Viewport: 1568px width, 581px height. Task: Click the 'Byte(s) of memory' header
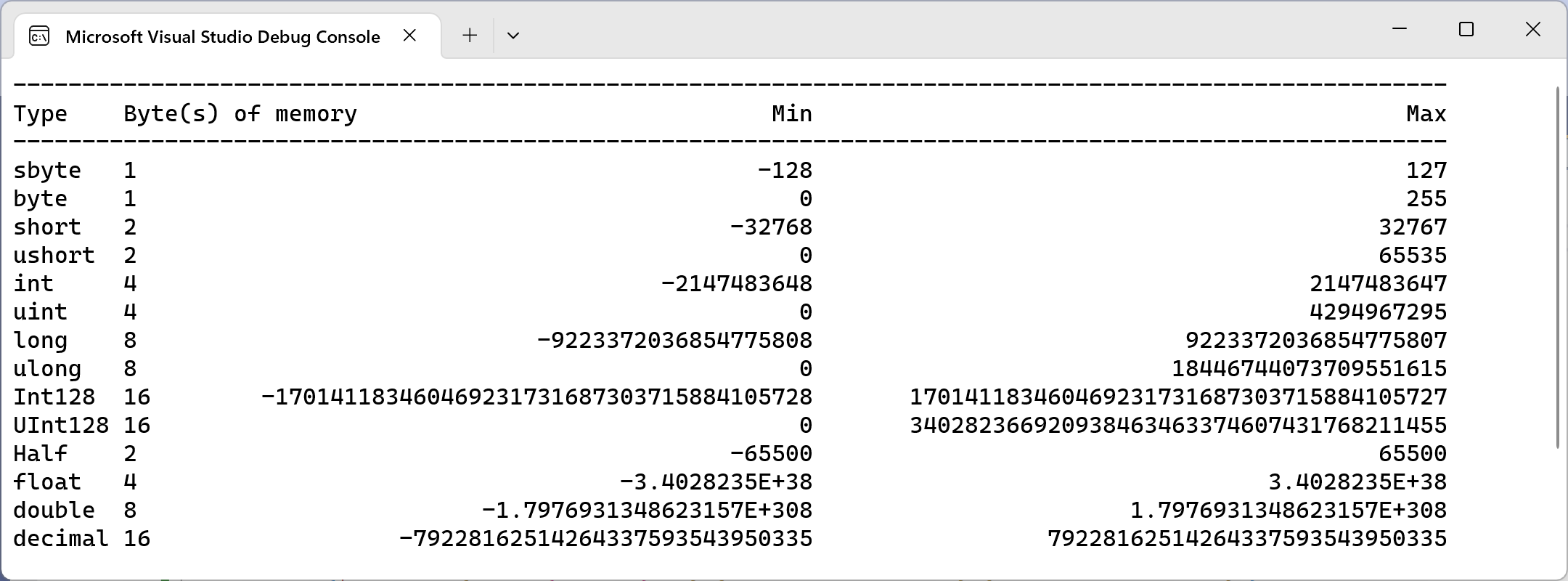pyautogui.click(x=240, y=114)
